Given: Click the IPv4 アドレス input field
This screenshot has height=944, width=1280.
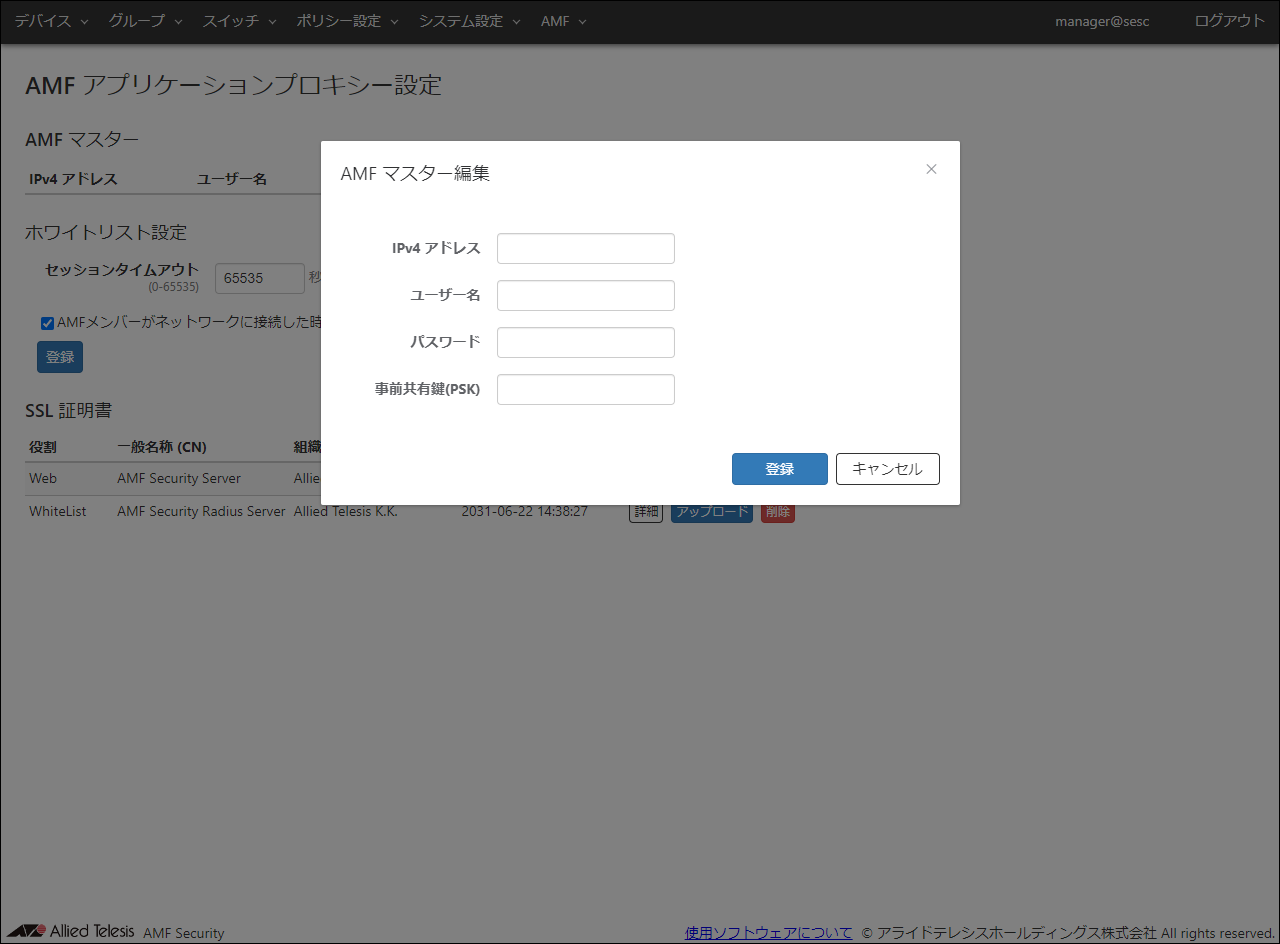Looking at the screenshot, I should pos(585,248).
